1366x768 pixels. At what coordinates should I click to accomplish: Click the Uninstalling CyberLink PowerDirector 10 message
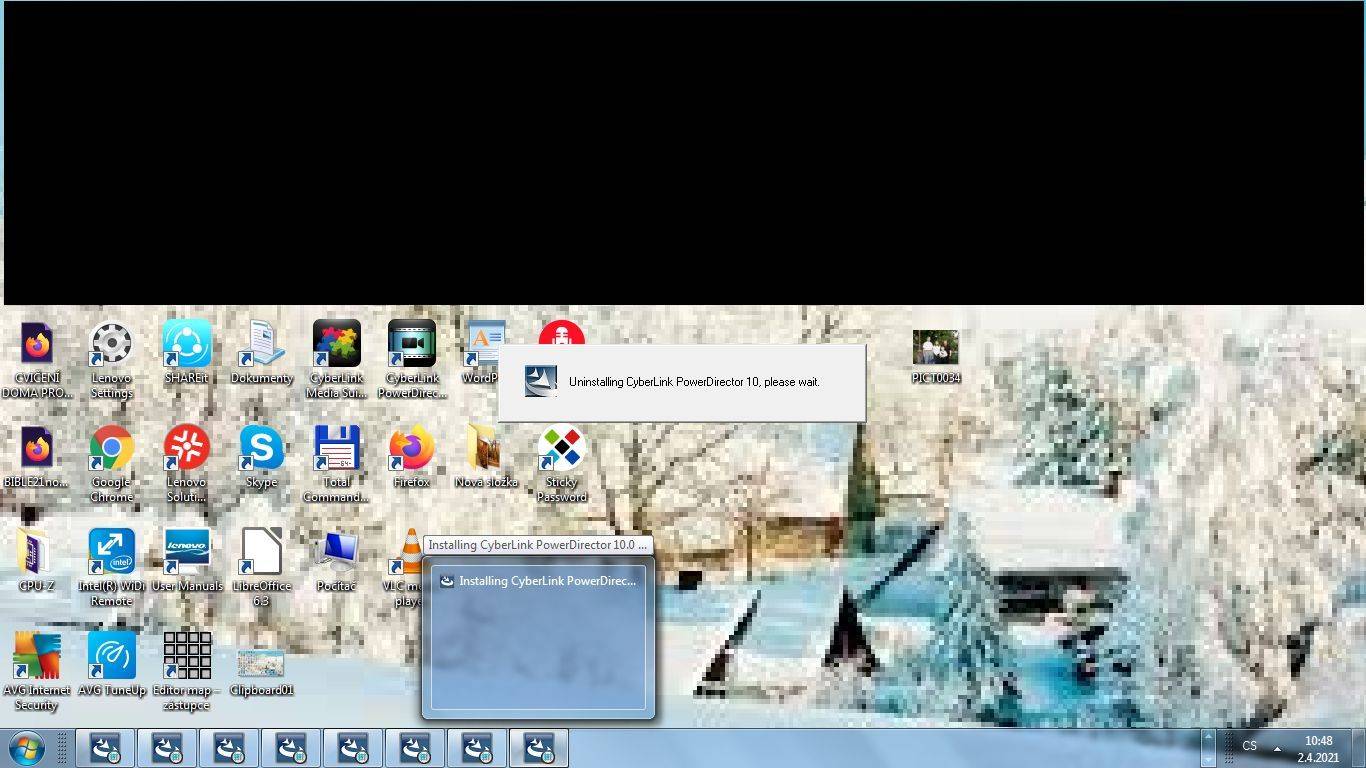click(x=694, y=382)
